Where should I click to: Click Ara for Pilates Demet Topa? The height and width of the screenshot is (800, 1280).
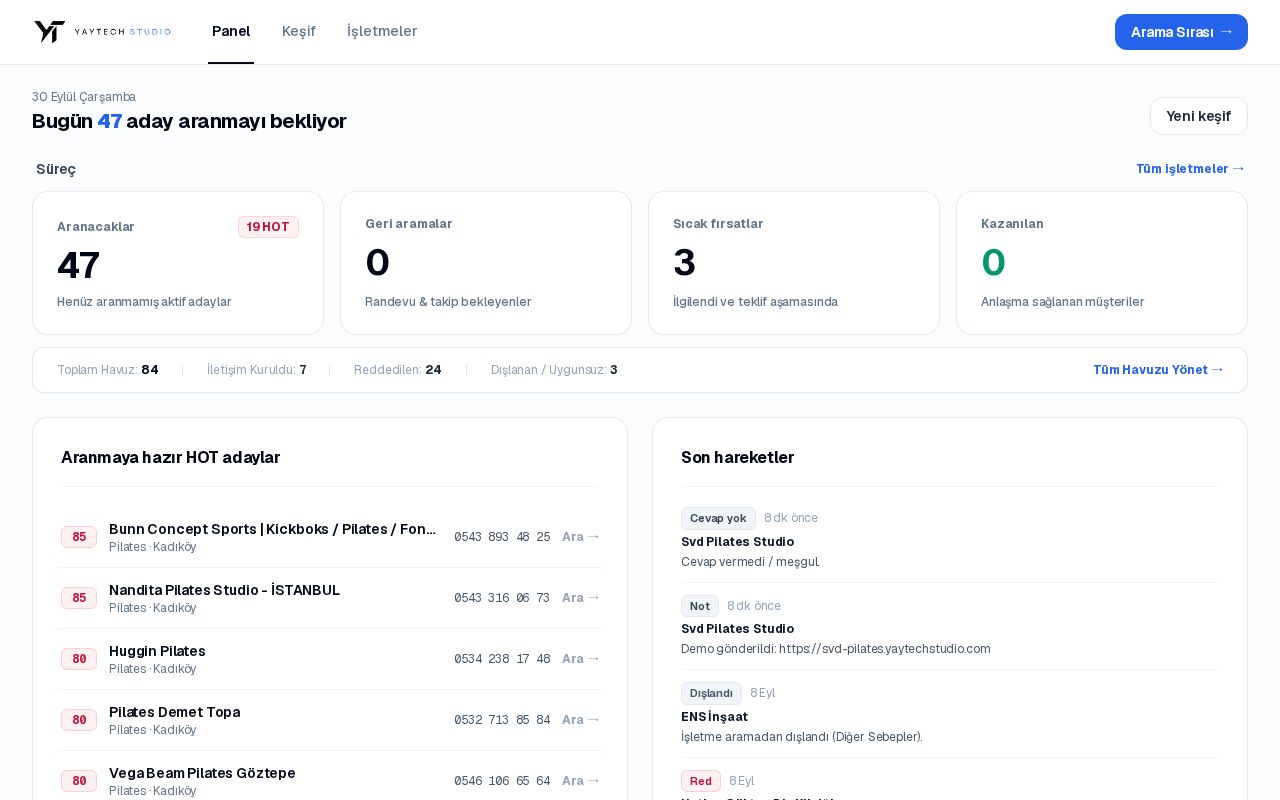(581, 720)
